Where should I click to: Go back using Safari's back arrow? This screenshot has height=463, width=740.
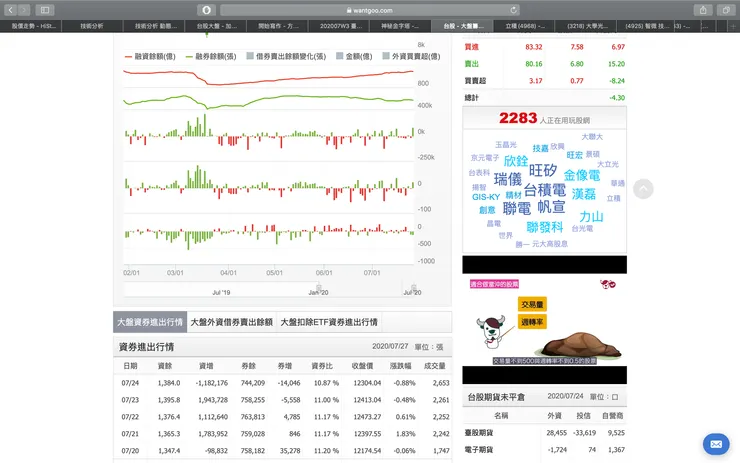(x=10, y=9)
